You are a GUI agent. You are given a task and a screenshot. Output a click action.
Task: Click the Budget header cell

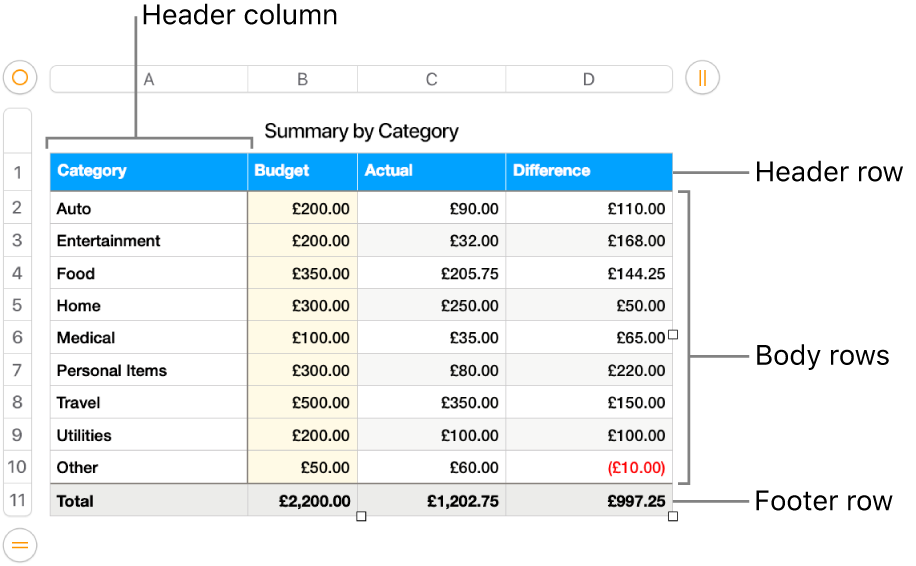(302, 171)
